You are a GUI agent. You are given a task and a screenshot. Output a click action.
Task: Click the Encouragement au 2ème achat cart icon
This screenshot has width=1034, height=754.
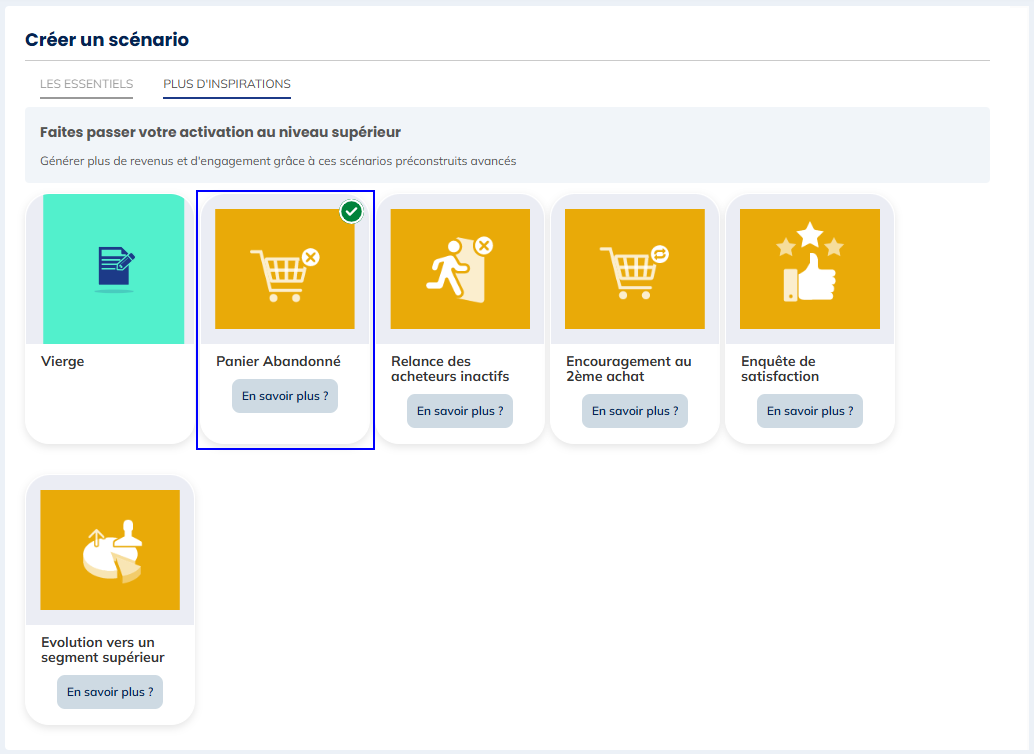(x=635, y=269)
